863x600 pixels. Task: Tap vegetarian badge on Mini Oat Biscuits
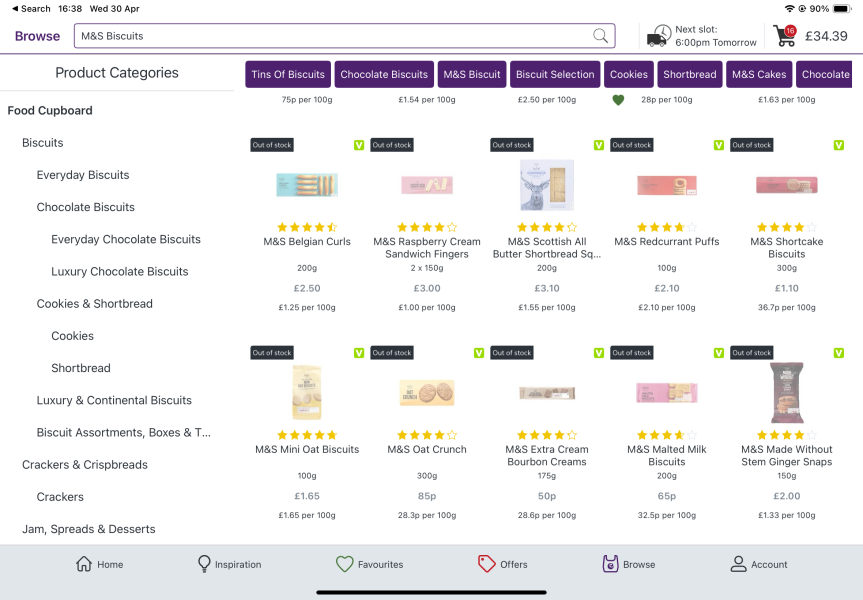(359, 353)
